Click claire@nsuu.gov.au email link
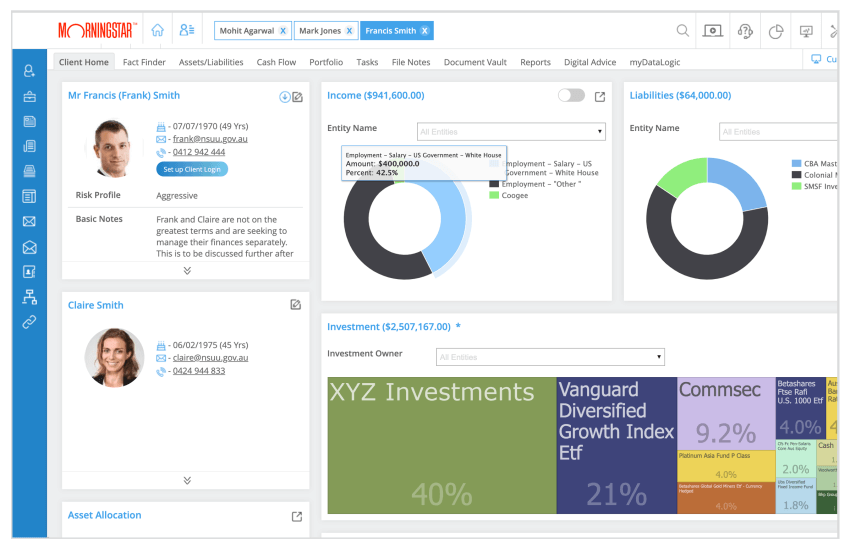This screenshot has height=546, width=845. pos(210,358)
